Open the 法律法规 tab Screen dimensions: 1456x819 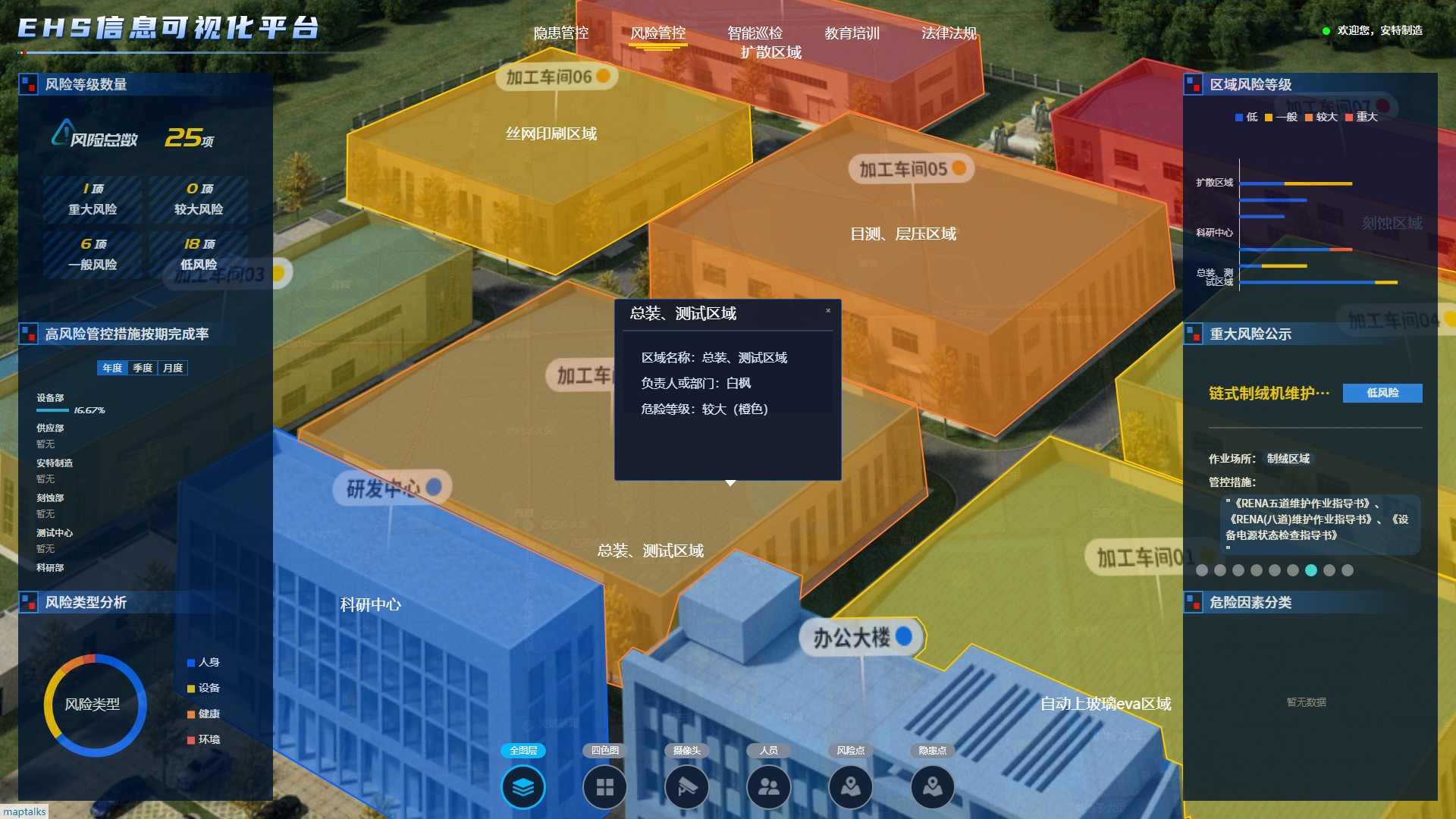pyautogui.click(x=949, y=33)
